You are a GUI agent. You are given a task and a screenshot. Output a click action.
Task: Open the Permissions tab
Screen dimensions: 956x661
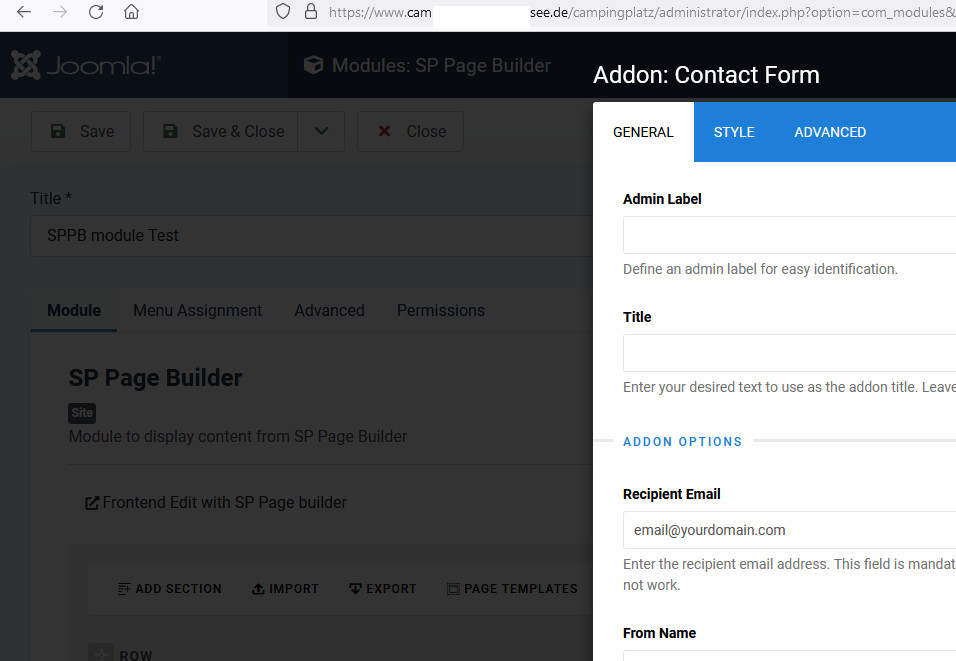click(440, 310)
